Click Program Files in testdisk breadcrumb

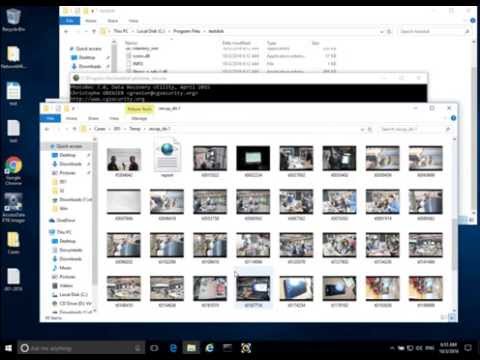click(187, 31)
